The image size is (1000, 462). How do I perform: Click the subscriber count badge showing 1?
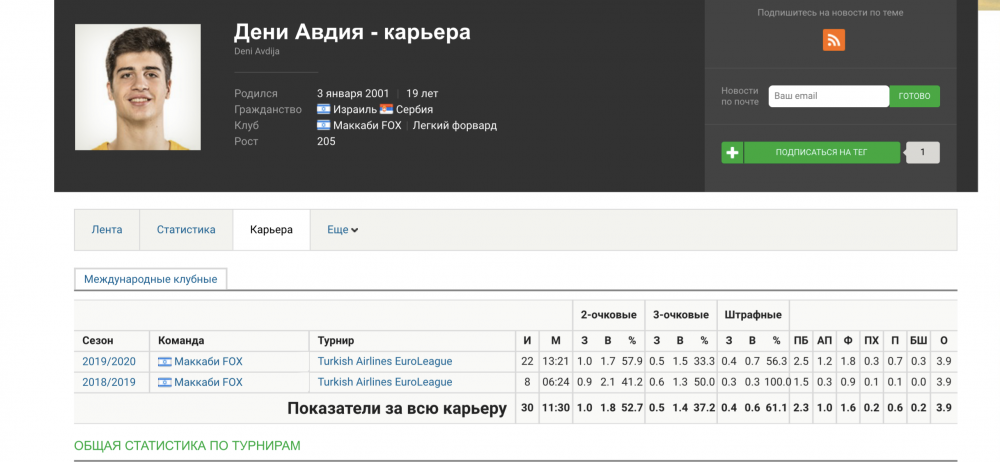[x=922, y=153]
